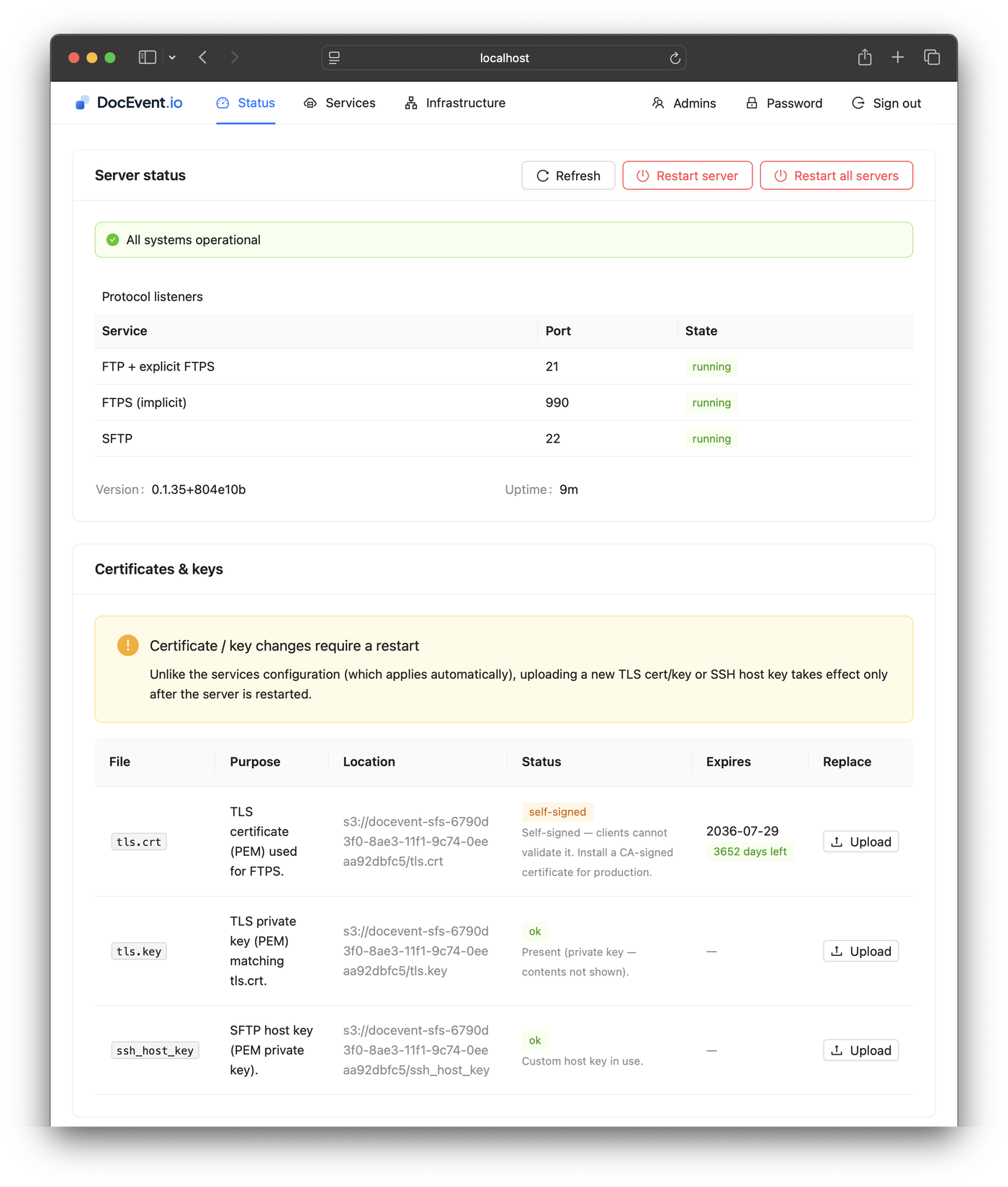Viewport: 1008px width, 1187px height.
Task: Click Sign out
Action: tap(886, 104)
